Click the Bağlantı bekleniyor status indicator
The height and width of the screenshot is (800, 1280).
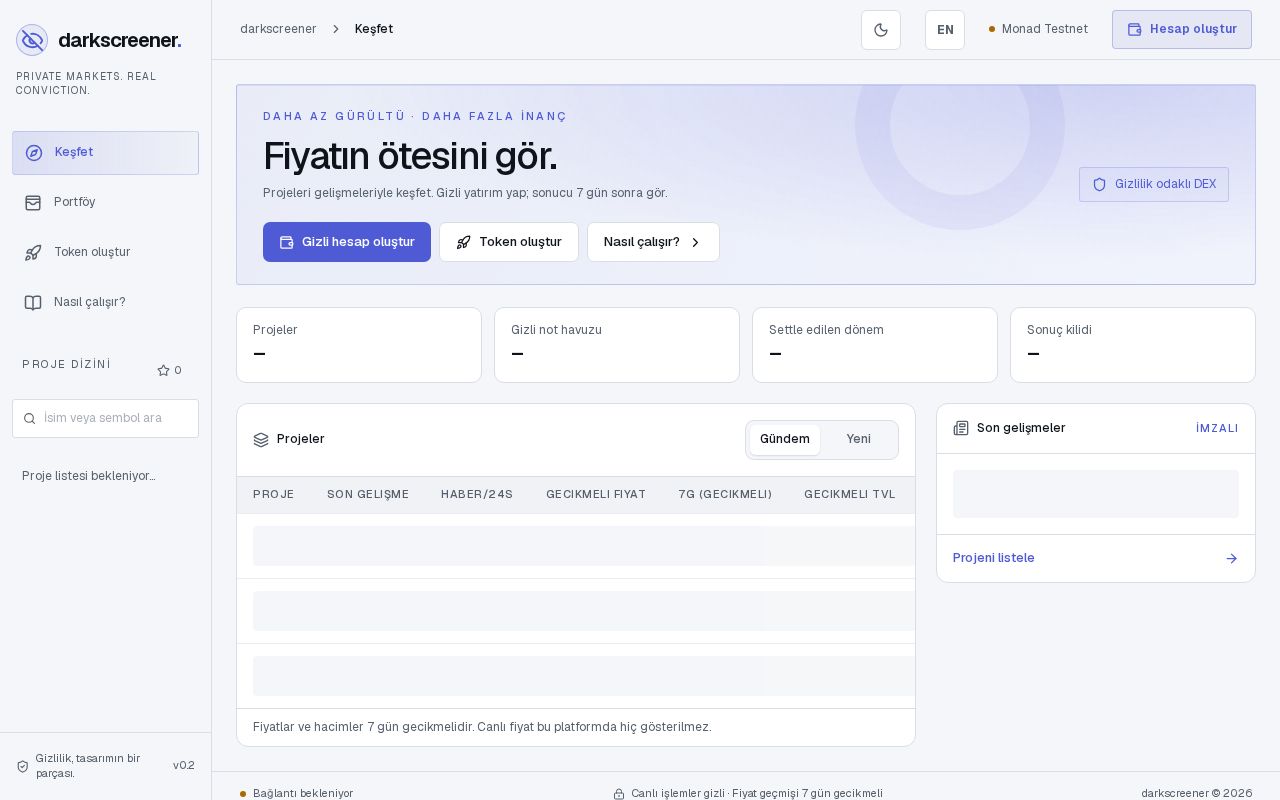tap(297, 794)
